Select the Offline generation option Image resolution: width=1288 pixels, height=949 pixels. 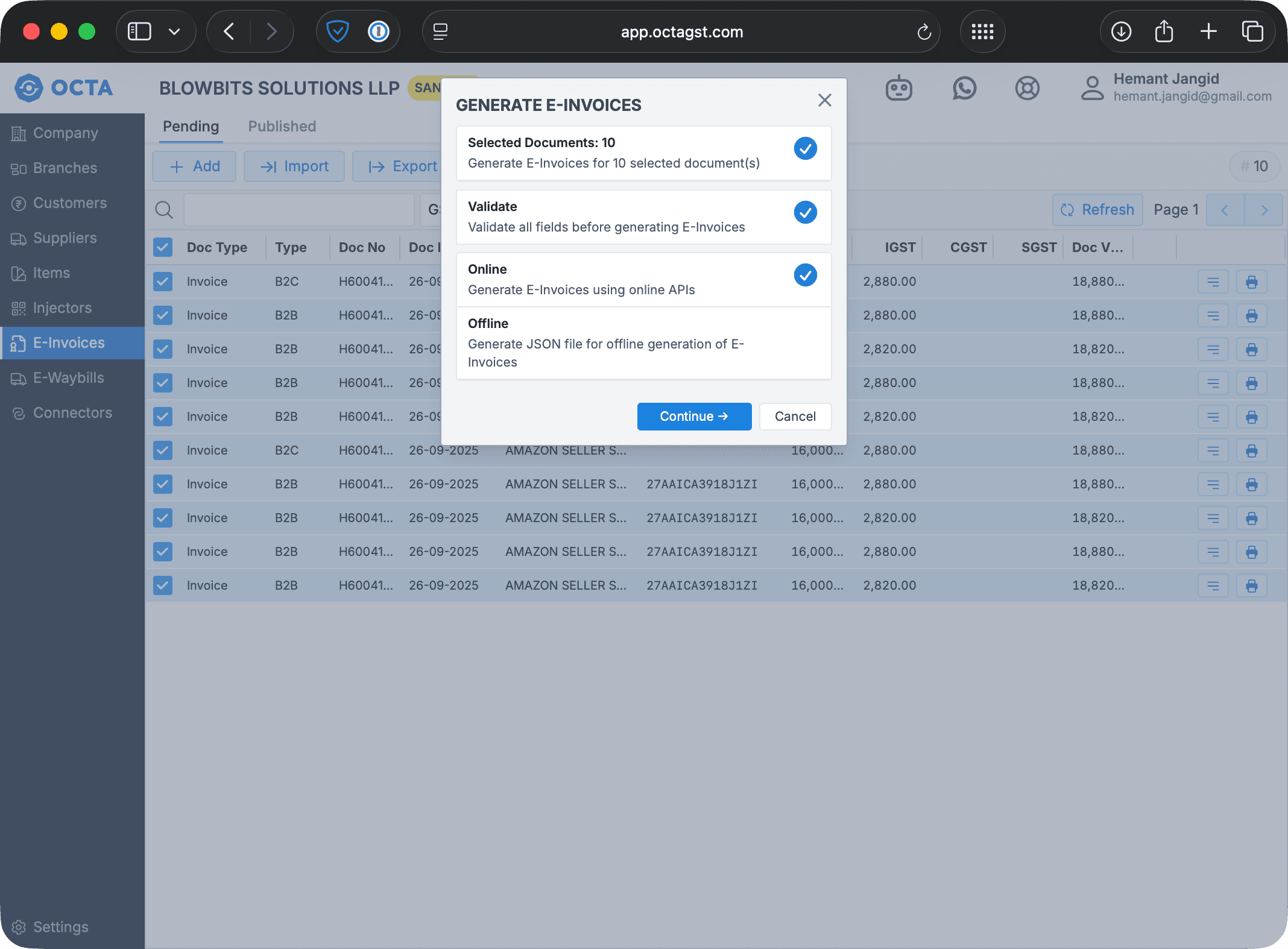pos(643,342)
